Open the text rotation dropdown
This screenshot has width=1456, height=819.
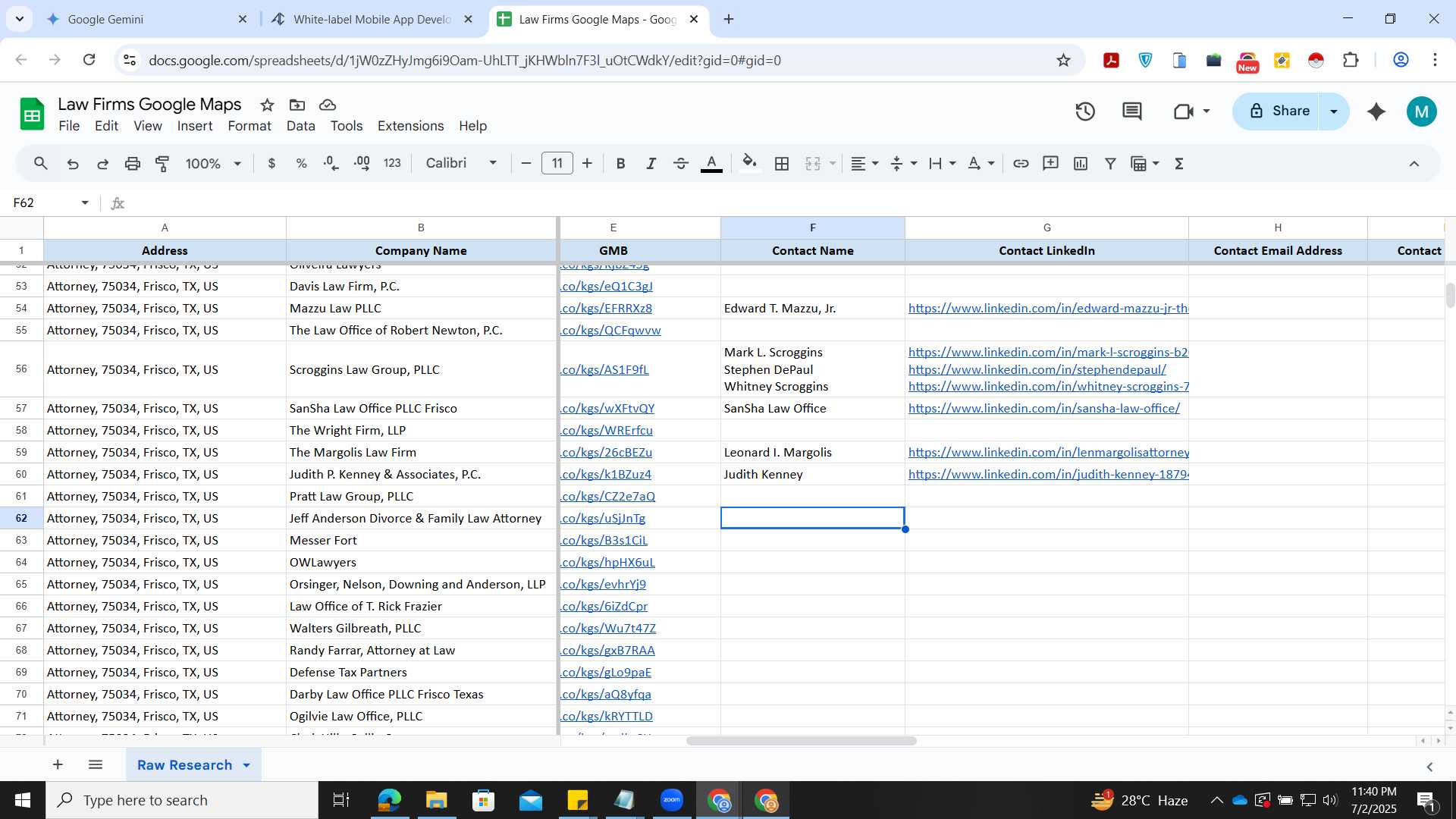981,163
